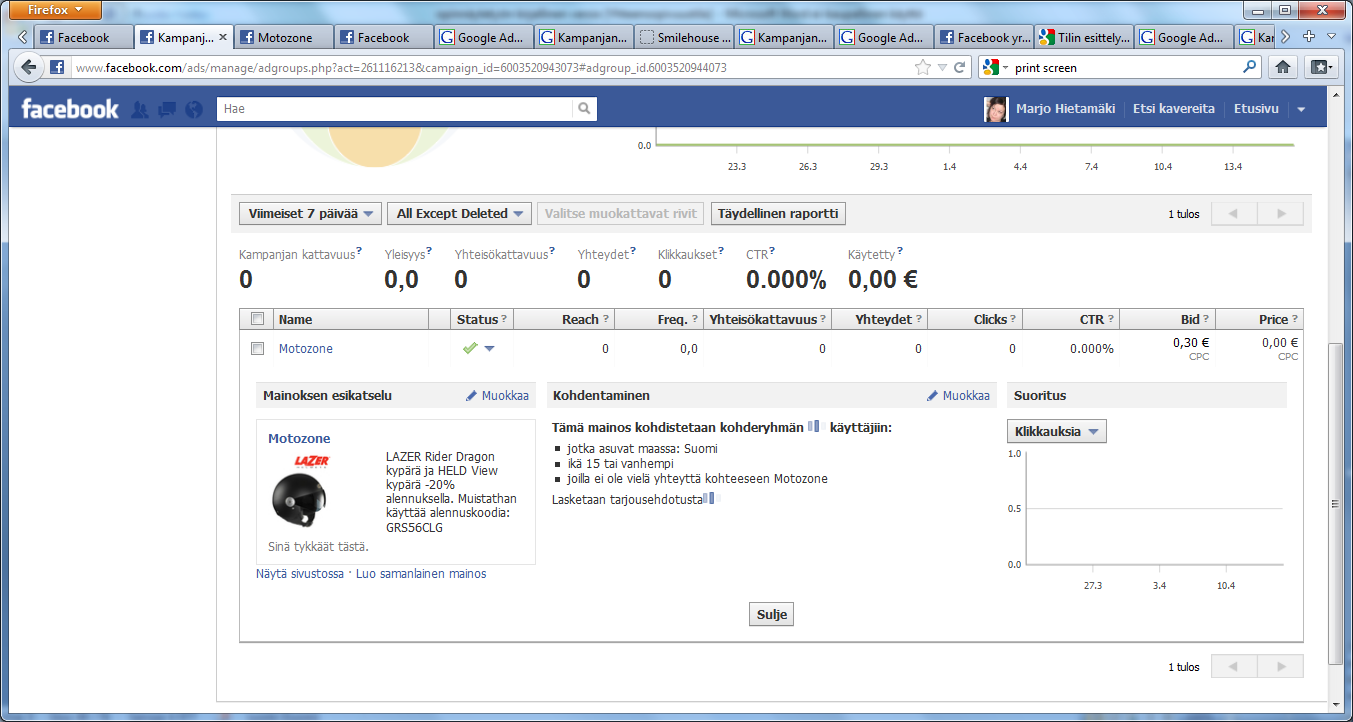
Task: Switch to the Motozone tab
Action: point(284,37)
